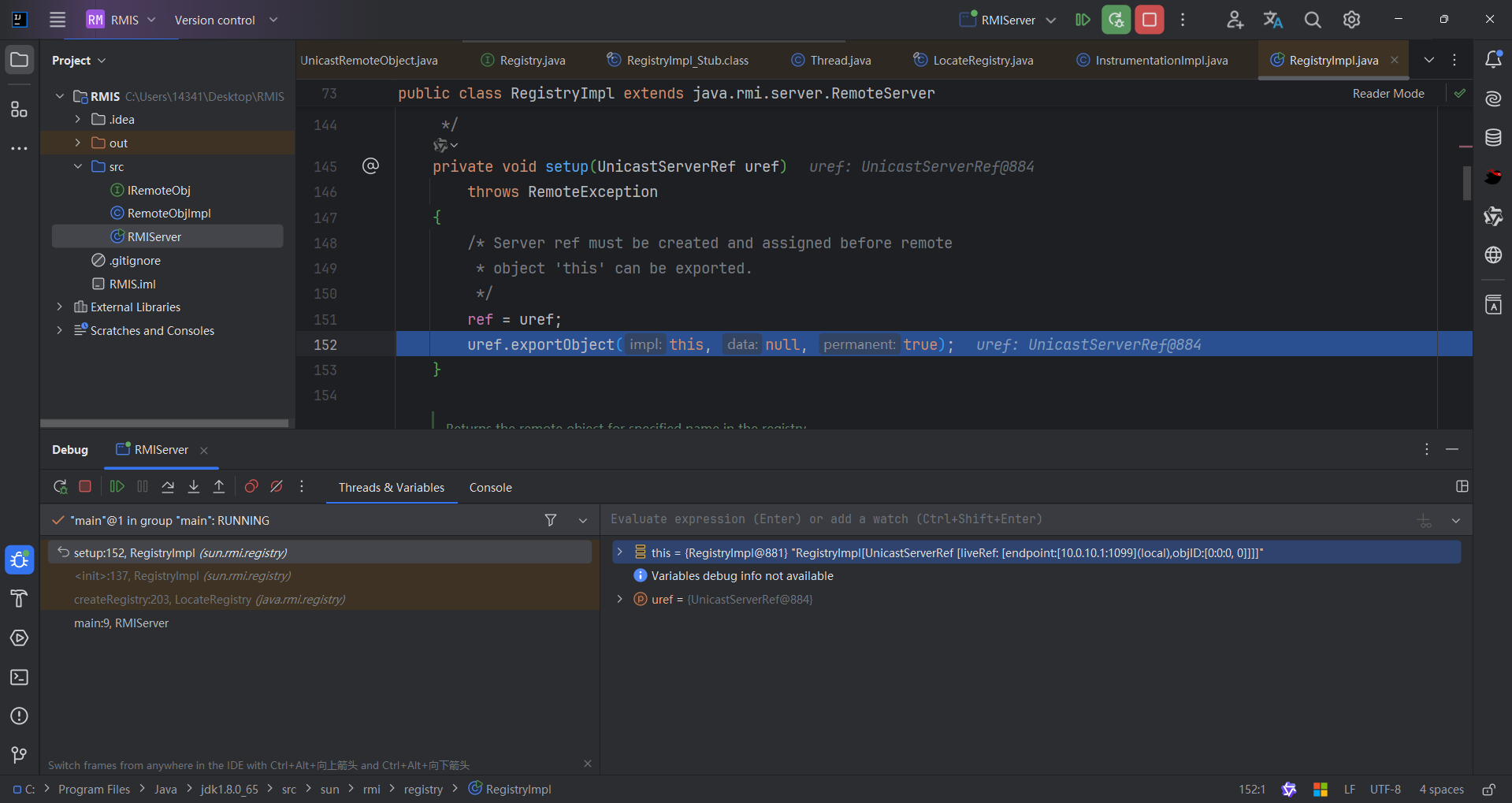This screenshot has width=1512, height=803.
Task: Toggle Reader Mode in editor
Action: (x=1388, y=93)
